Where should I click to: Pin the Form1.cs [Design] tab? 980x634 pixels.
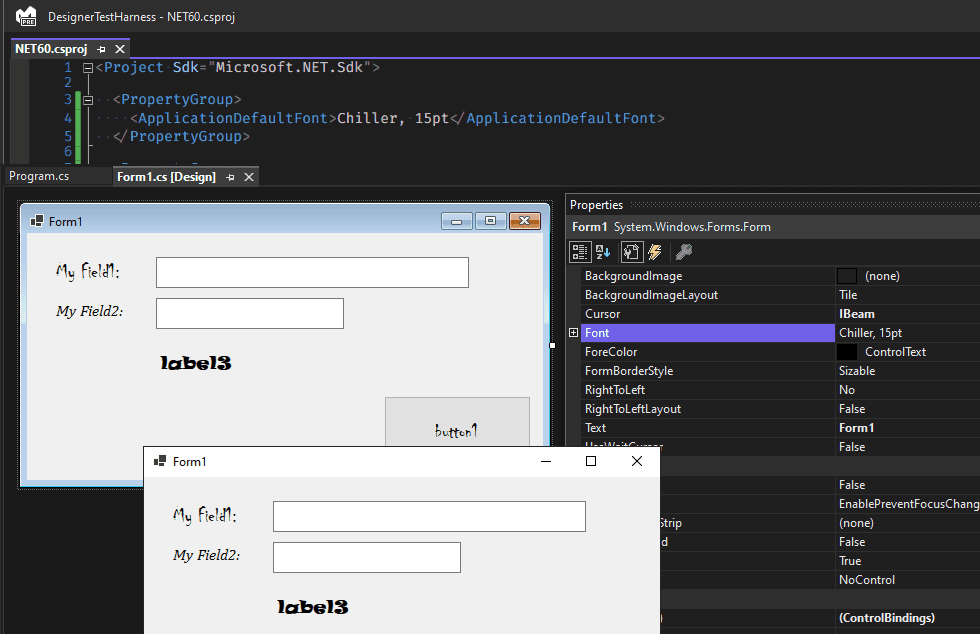tap(231, 177)
